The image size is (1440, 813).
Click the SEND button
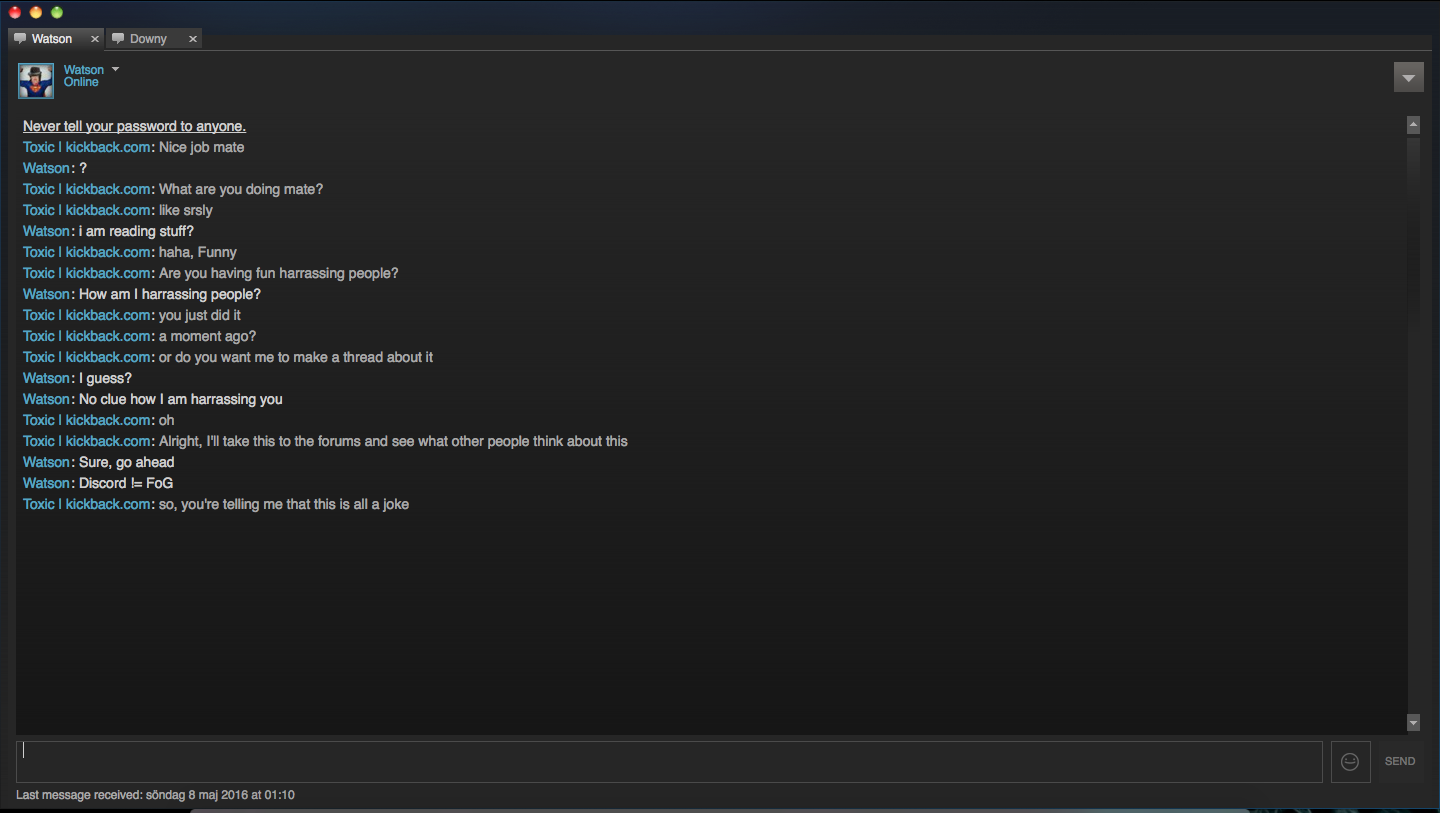(1400, 762)
